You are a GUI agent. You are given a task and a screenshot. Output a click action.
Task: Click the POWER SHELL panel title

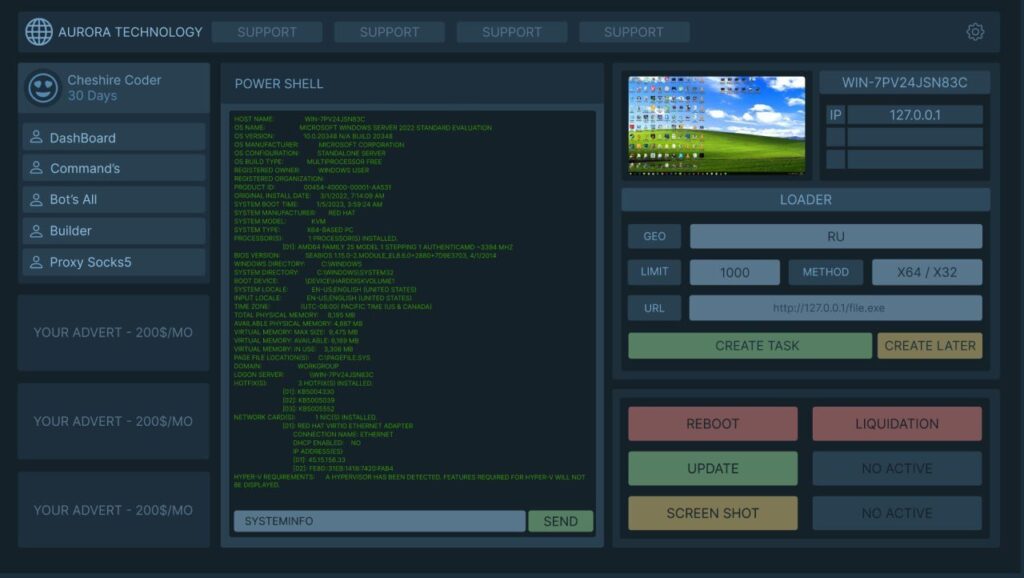coord(279,84)
